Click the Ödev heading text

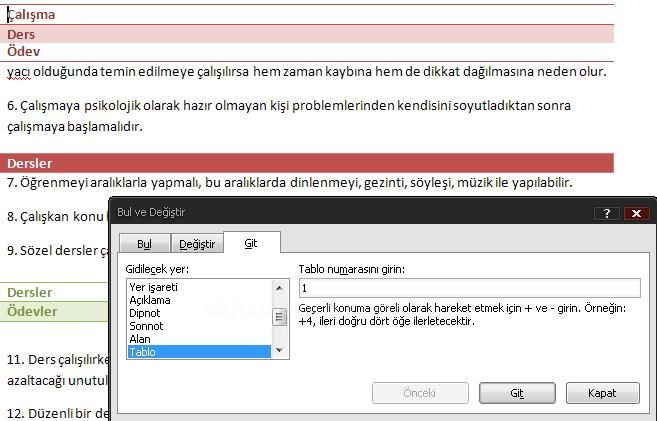(23, 52)
